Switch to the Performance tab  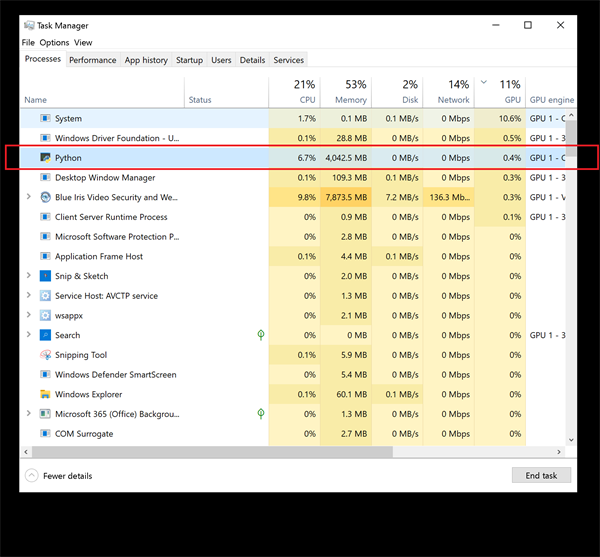tap(93, 60)
